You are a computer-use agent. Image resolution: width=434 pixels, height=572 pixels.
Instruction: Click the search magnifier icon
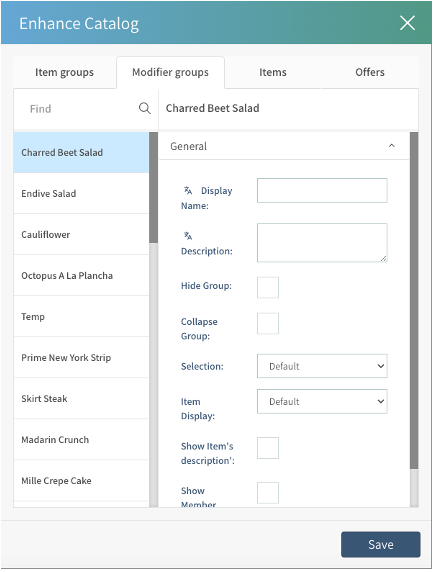pyautogui.click(x=144, y=108)
